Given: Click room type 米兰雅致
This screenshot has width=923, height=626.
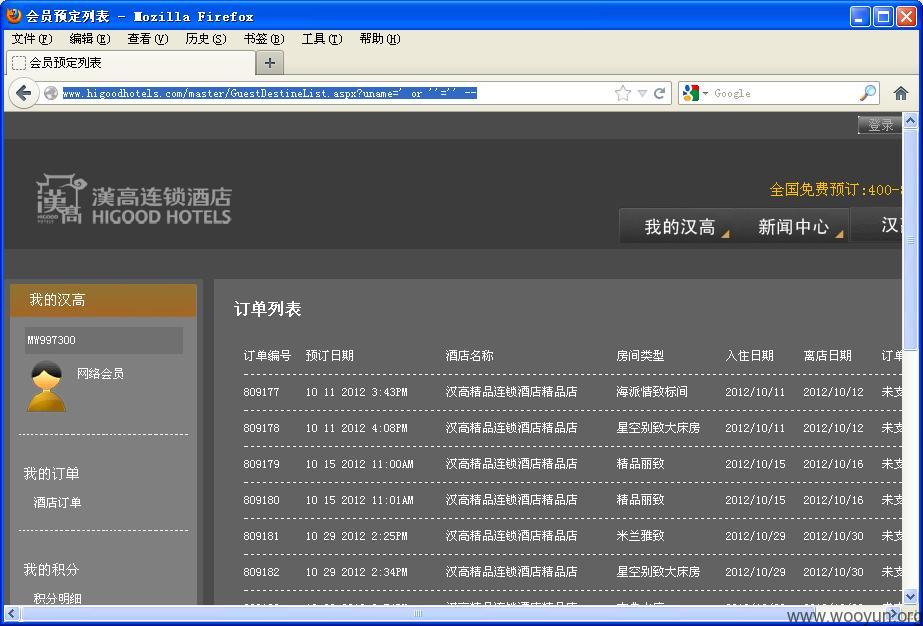Looking at the screenshot, I should tap(640, 535).
